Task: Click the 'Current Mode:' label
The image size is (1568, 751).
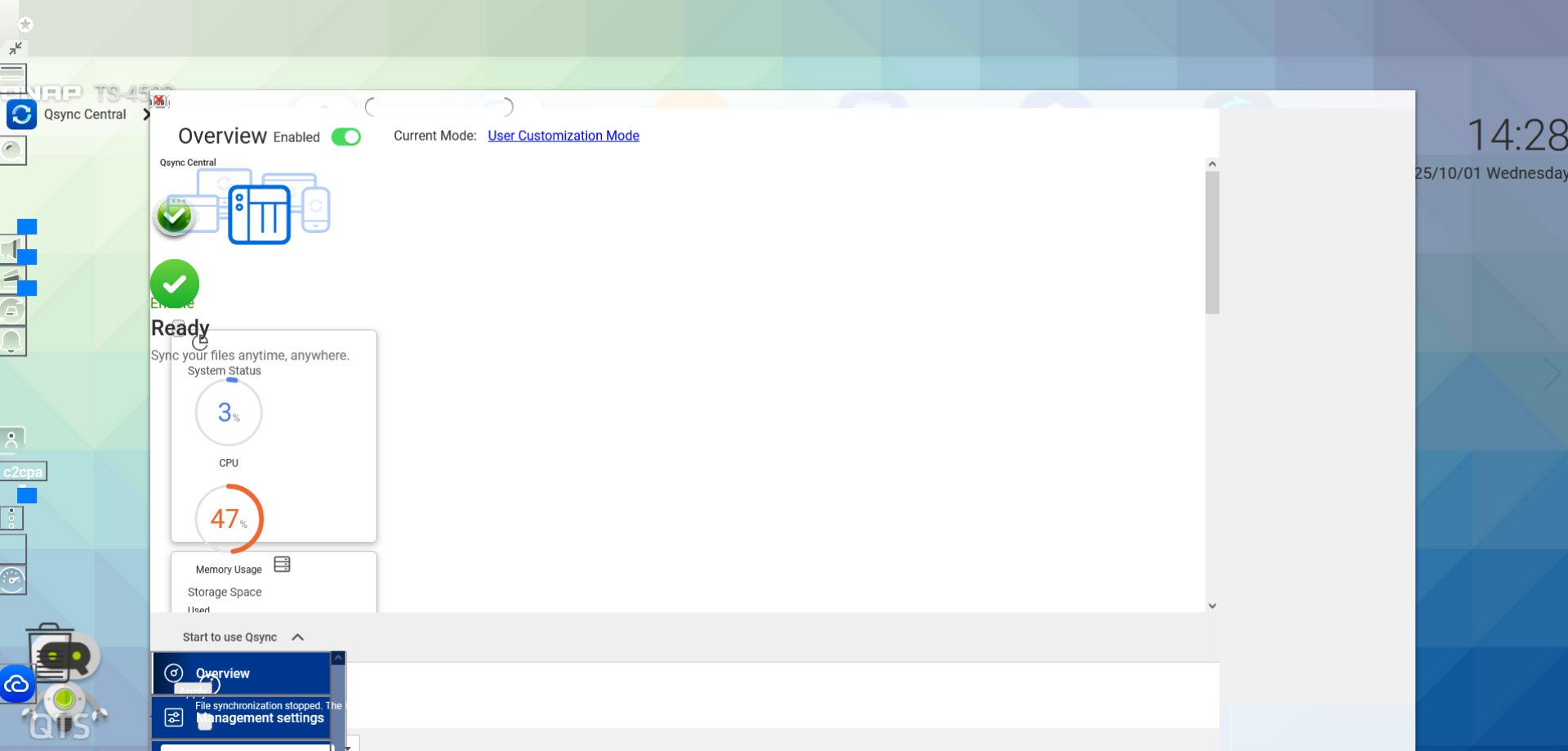Action: tap(435, 136)
